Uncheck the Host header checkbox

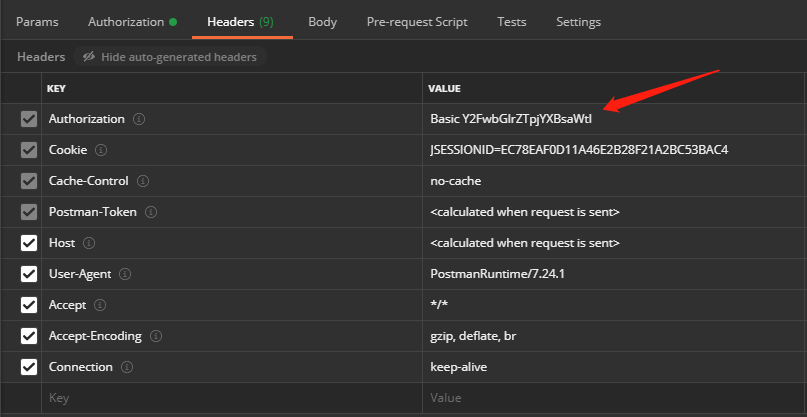(x=29, y=243)
